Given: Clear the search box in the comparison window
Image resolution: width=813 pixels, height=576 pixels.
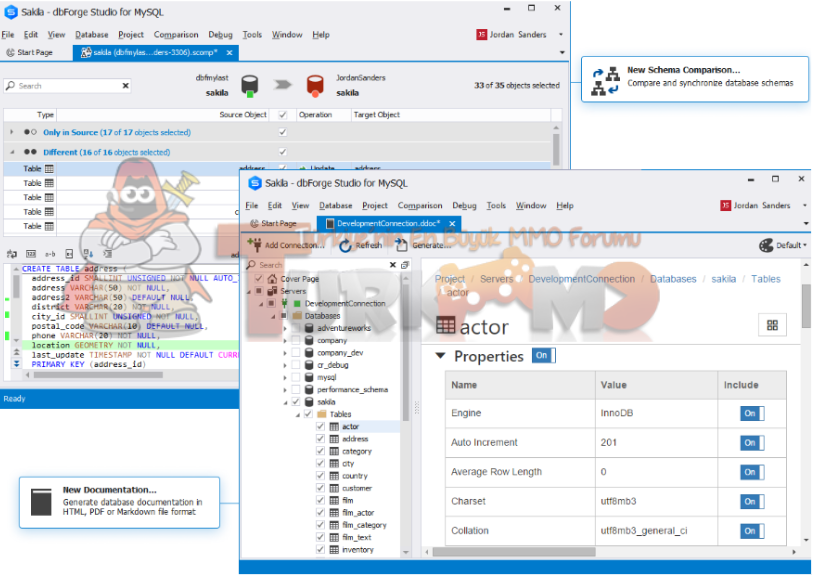Looking at the screenshot, I should pyautogui.click(x=125, y=86).
